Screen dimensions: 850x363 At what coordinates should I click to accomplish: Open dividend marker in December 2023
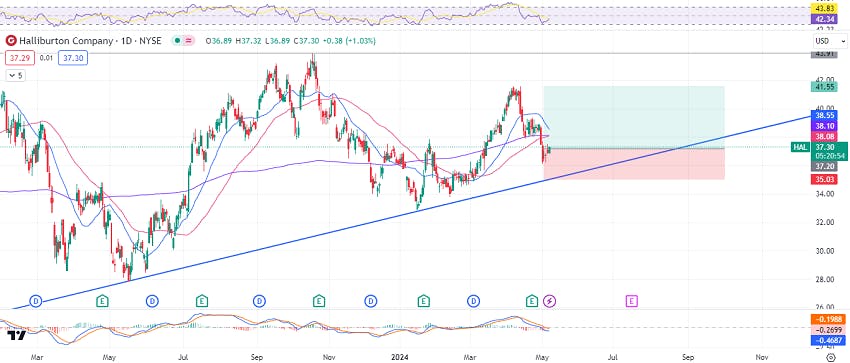370,301
